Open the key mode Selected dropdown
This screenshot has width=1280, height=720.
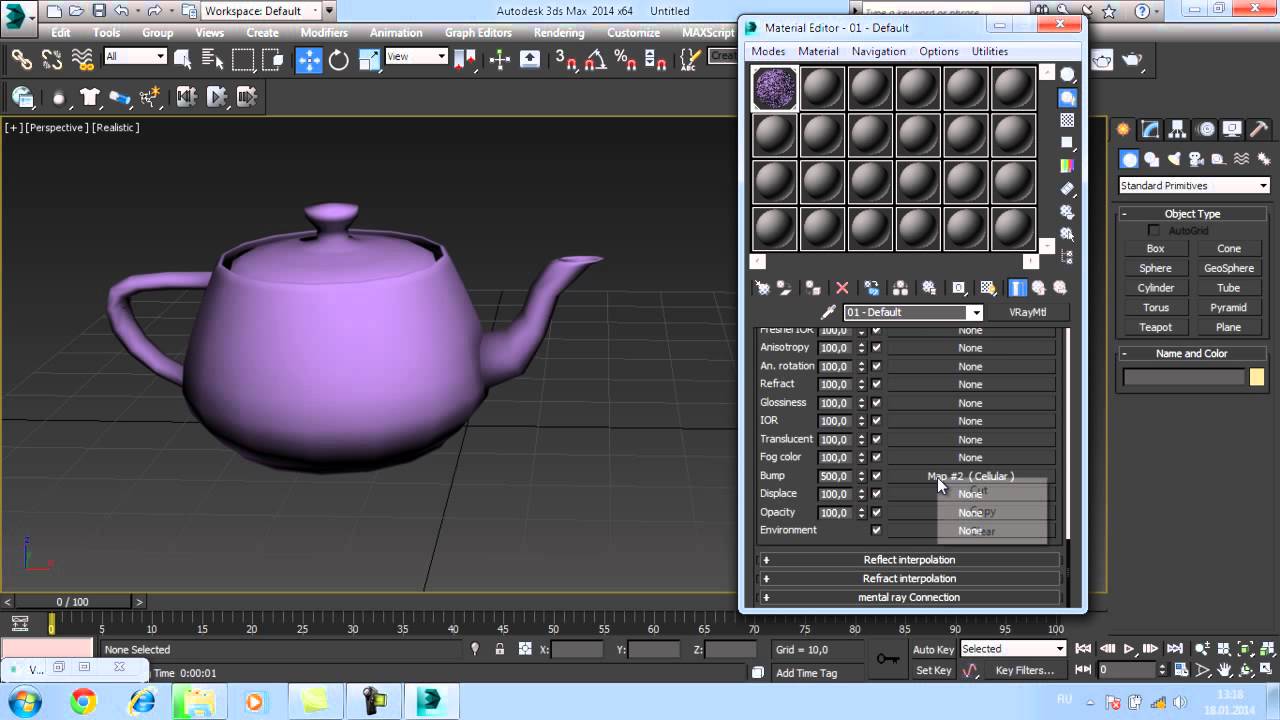tap(1013, 649)
